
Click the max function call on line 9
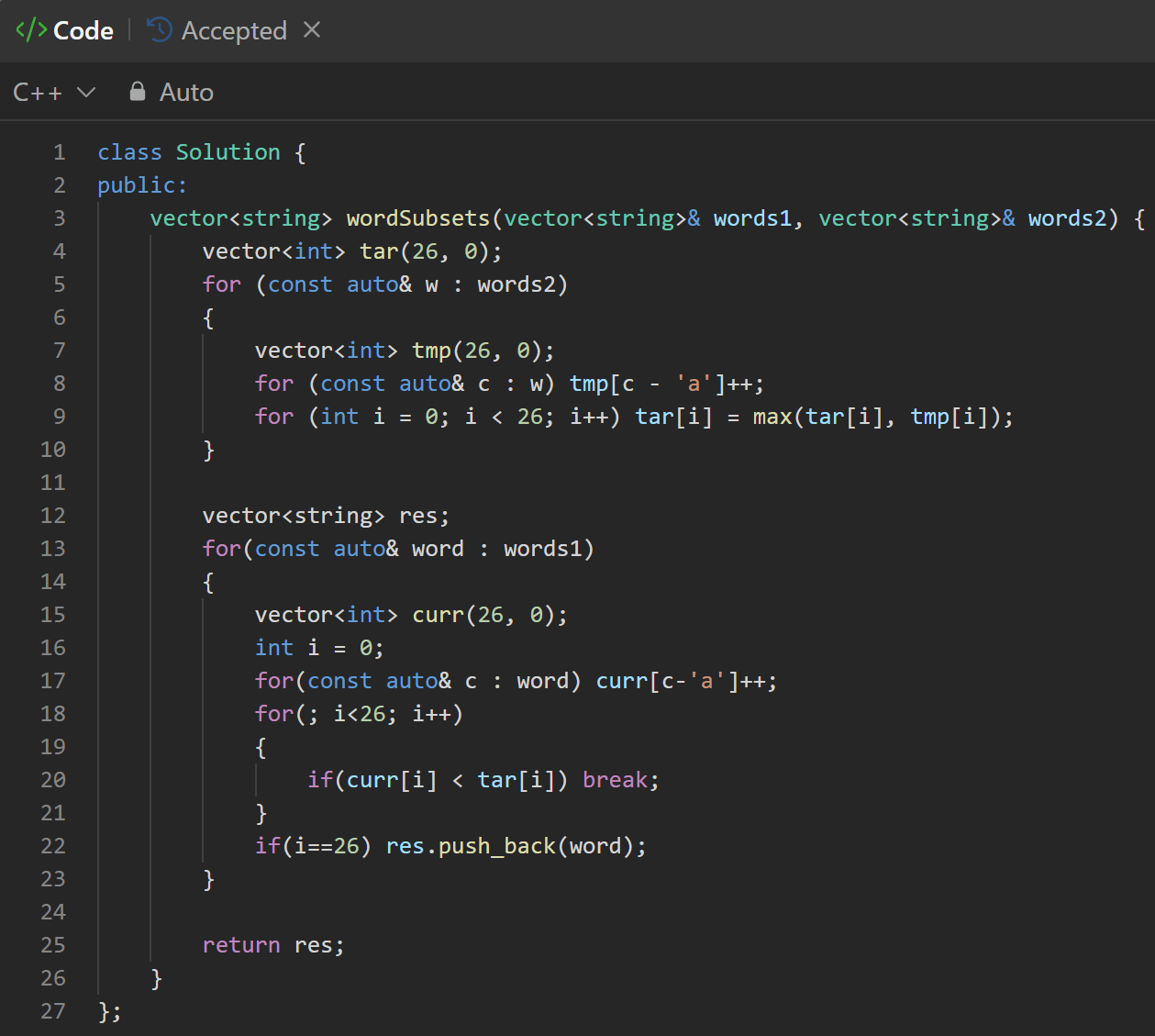772,417
